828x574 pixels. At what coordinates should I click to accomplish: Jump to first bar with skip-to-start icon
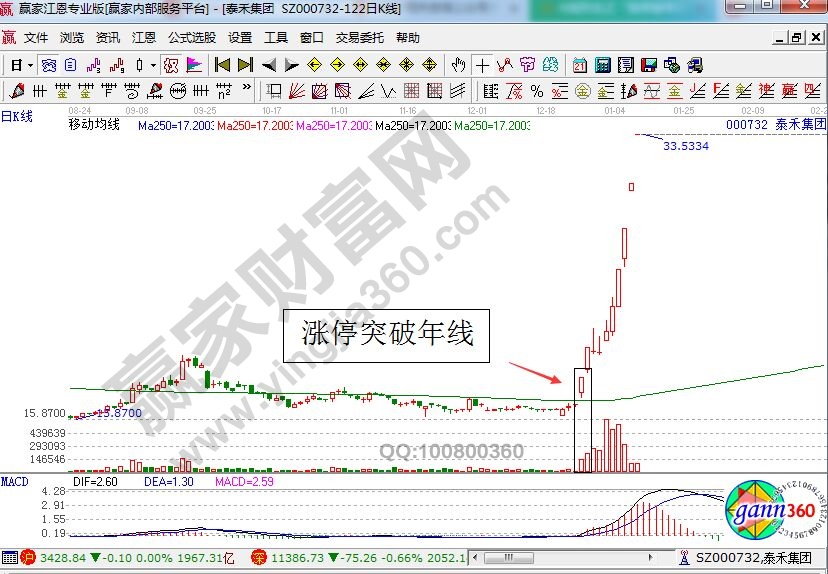[222, 65]
